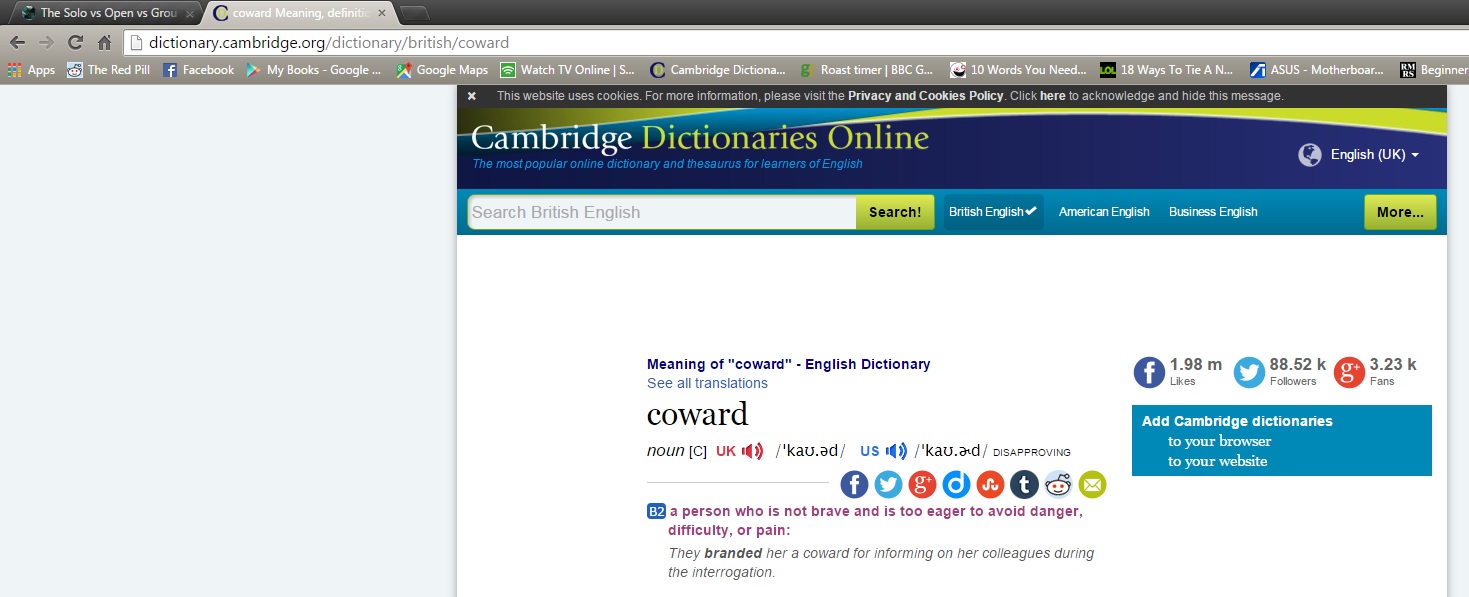Open the Privacy and Cookies Policy link
The width and height of the screenshot is (1469, 597).
tap(925, 96)
